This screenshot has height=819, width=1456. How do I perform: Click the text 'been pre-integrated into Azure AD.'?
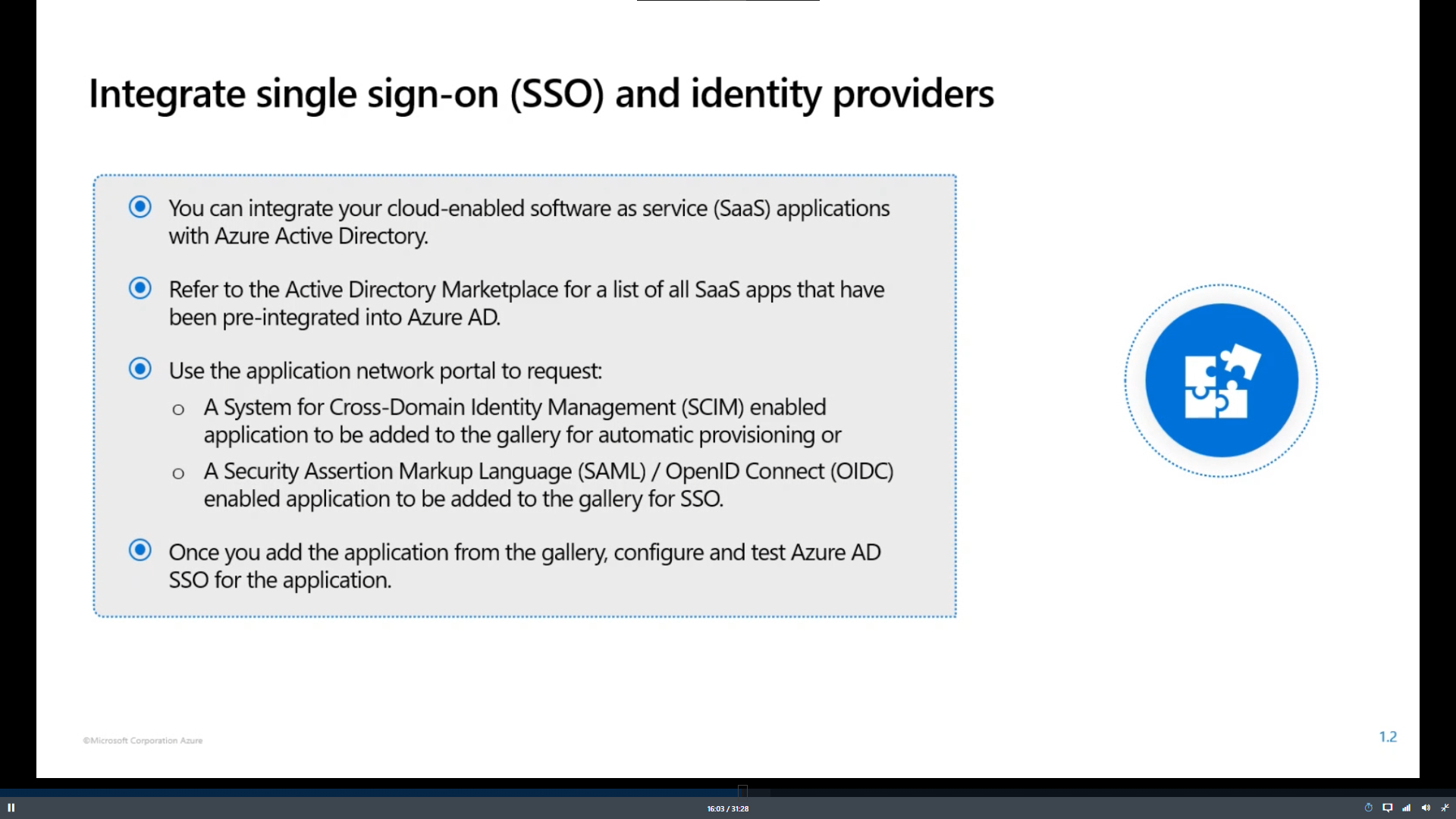(x=334, y=317)
